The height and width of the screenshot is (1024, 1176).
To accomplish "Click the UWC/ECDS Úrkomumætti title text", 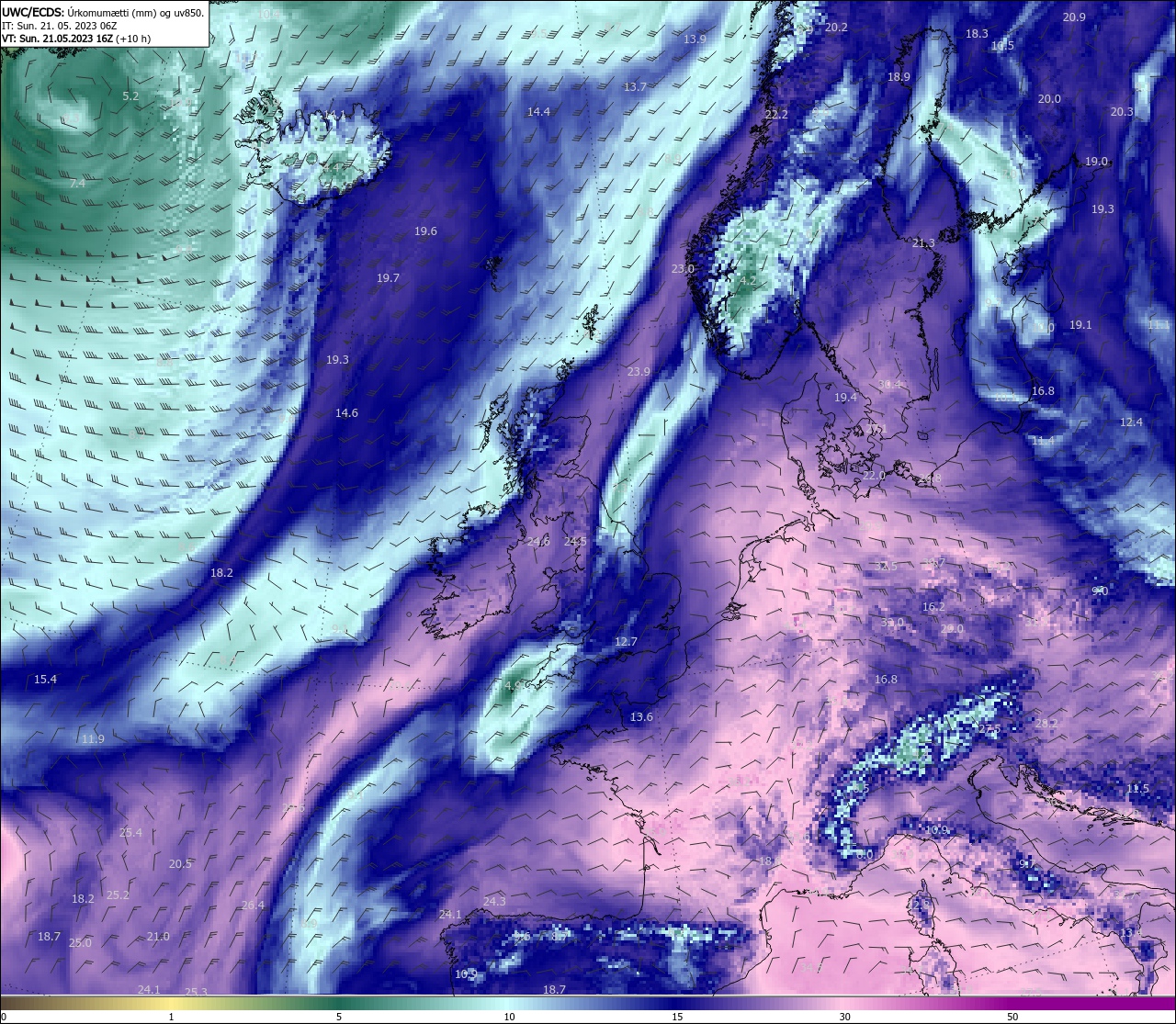I will coord(103,12).
